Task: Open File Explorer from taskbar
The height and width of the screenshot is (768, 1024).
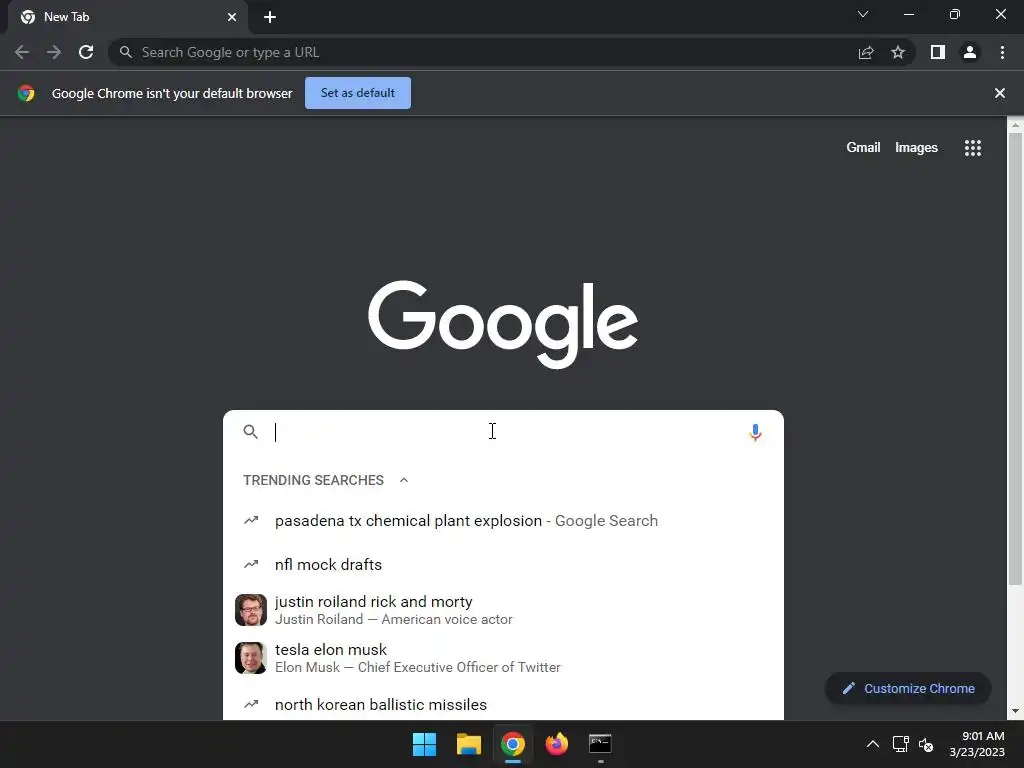Action: 468,744
